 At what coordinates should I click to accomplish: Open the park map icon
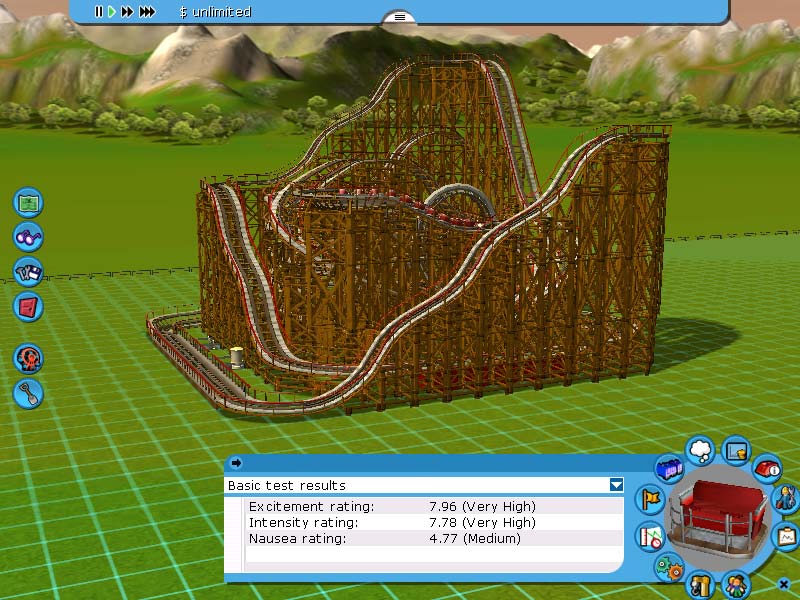(29, 203)
